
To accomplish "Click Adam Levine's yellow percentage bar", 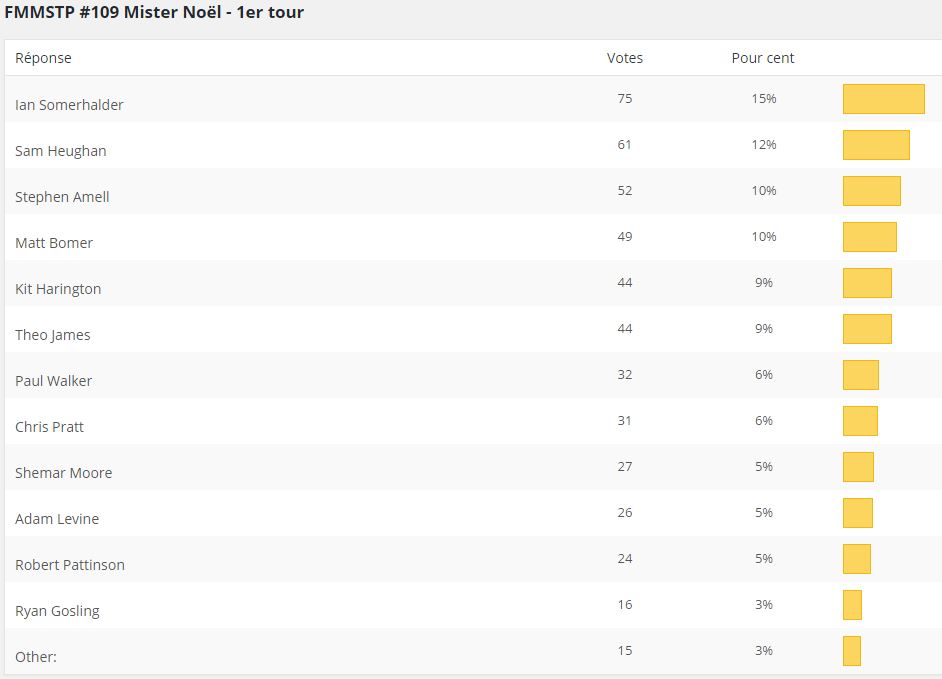I will [857, 513].
